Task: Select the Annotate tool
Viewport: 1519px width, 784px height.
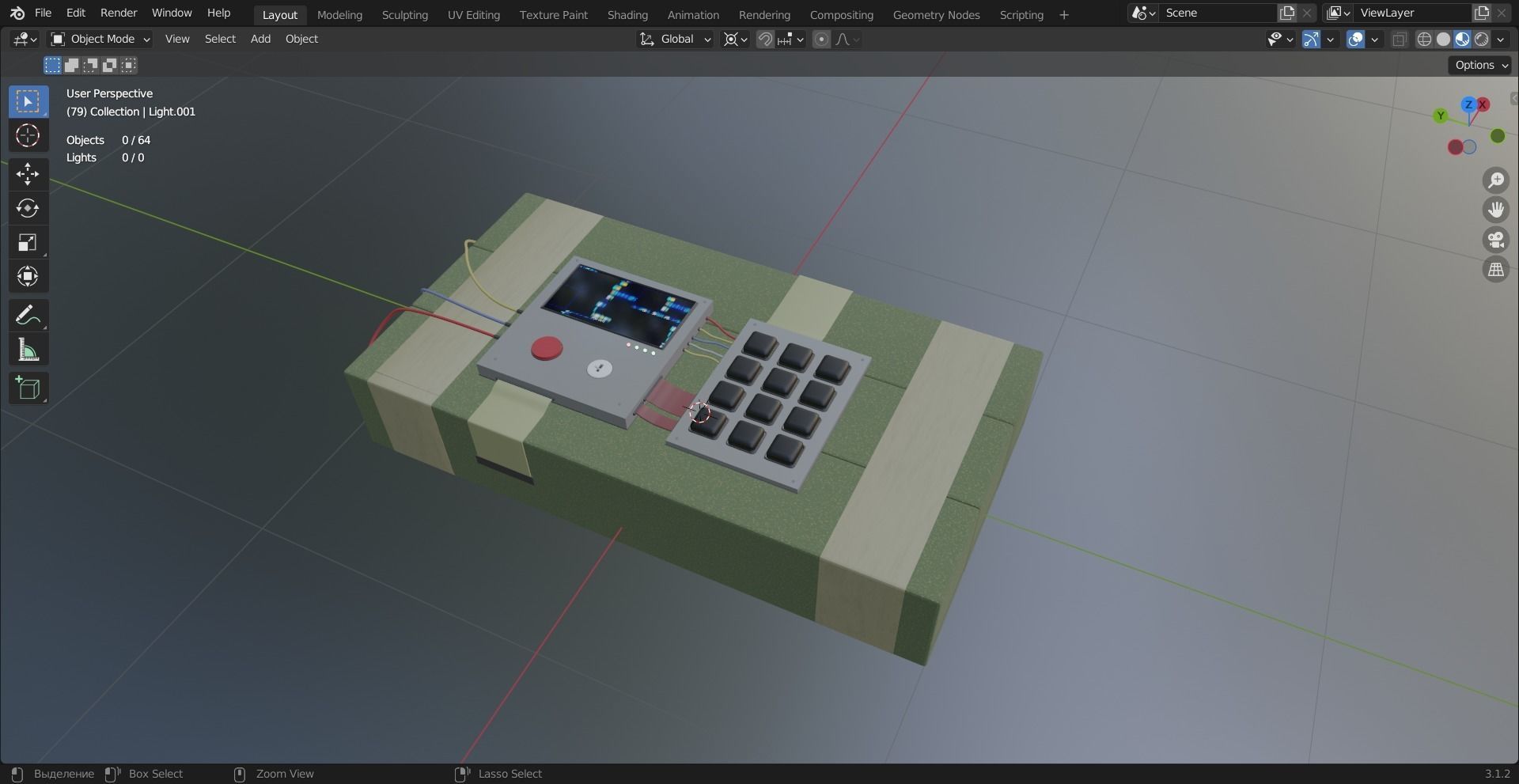Action: click(x=28, y=314)
